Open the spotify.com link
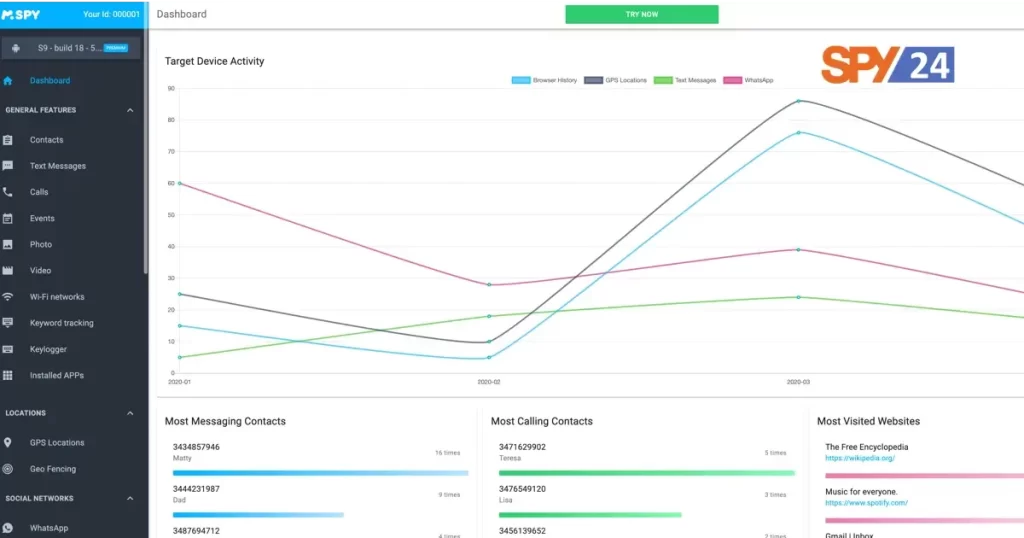 (866, 503)
